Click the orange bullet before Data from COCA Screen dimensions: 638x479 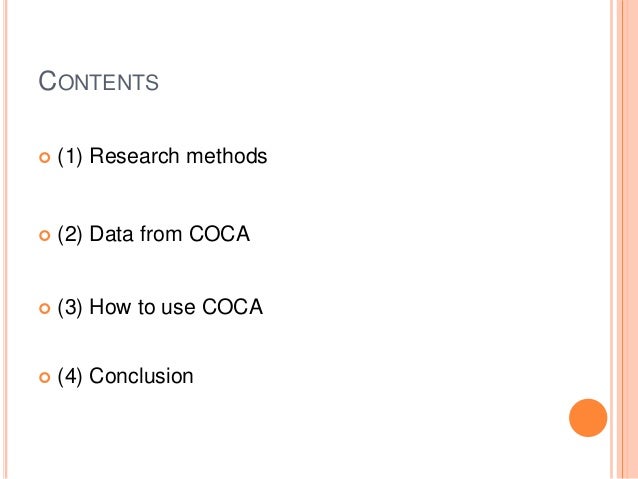point(42,236)
